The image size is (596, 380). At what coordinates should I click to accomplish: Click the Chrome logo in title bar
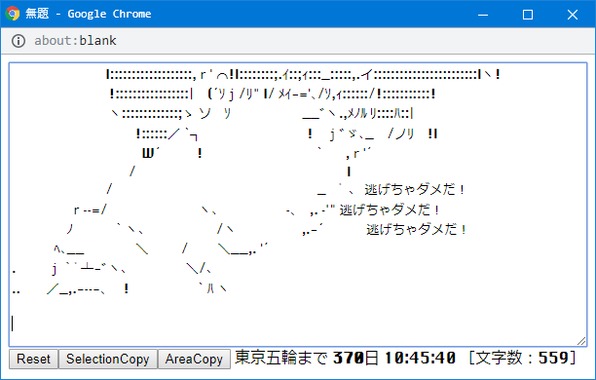point(13,14)
